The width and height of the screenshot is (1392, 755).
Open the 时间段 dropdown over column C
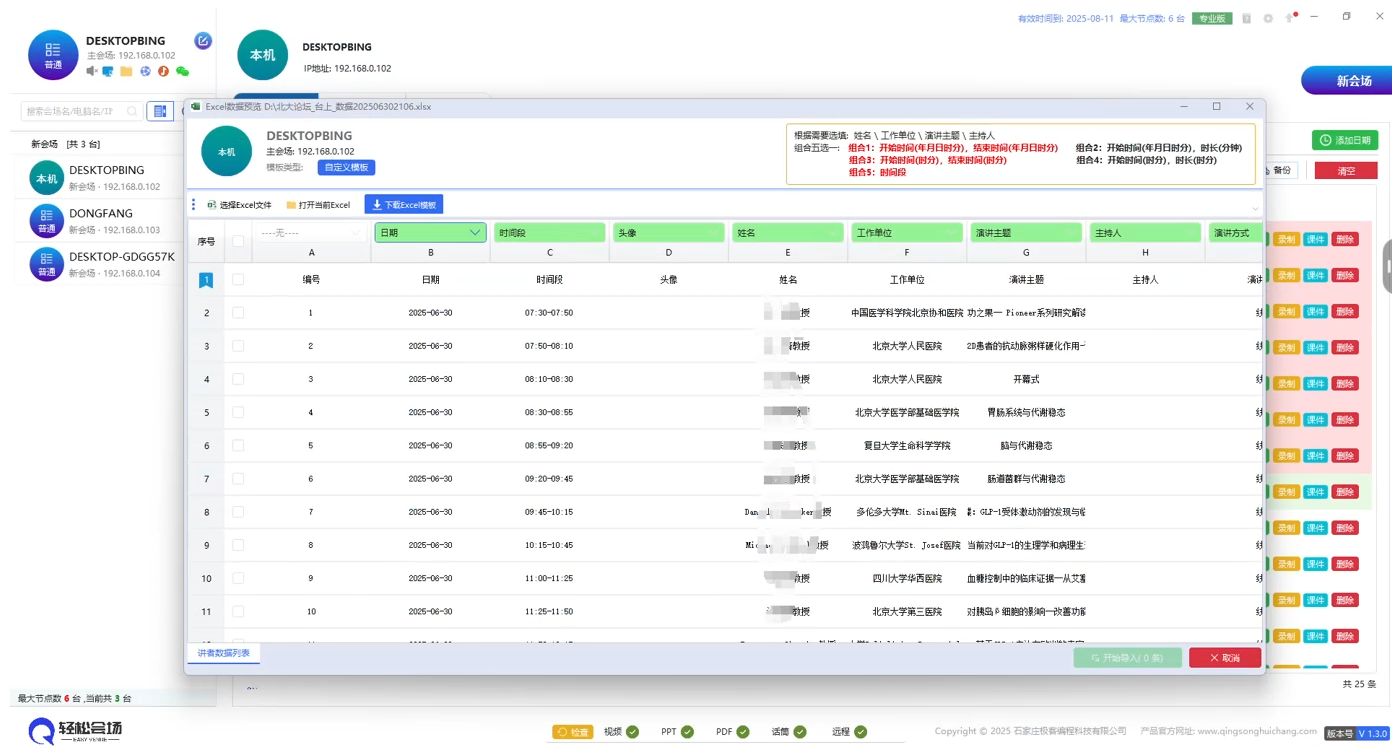(550, 233)
